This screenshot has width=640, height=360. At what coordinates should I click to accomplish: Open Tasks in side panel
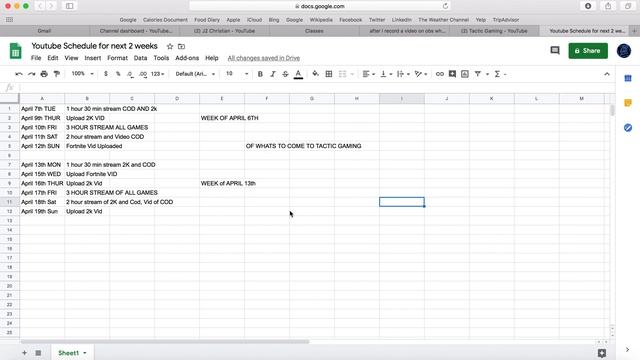628,128
